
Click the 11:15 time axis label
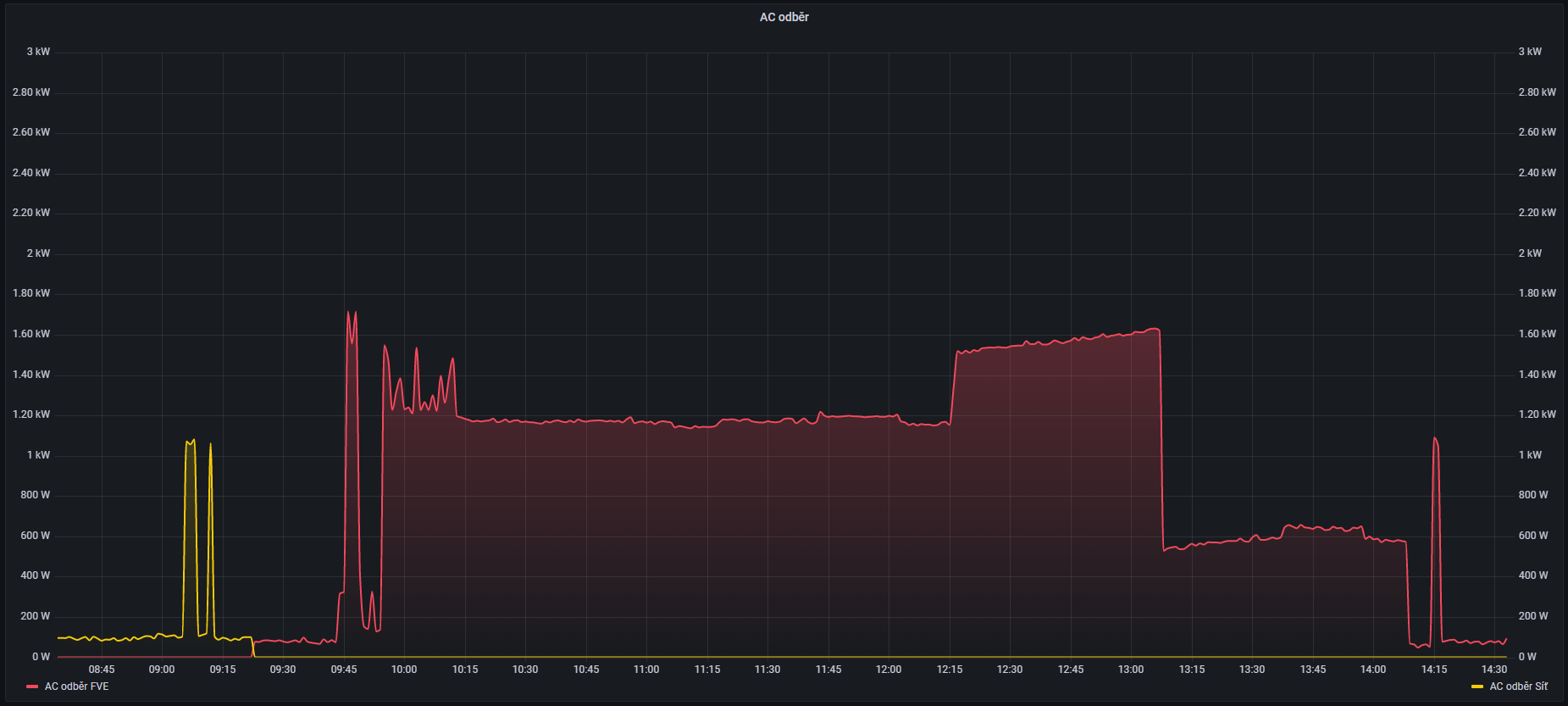coord(707,670)
